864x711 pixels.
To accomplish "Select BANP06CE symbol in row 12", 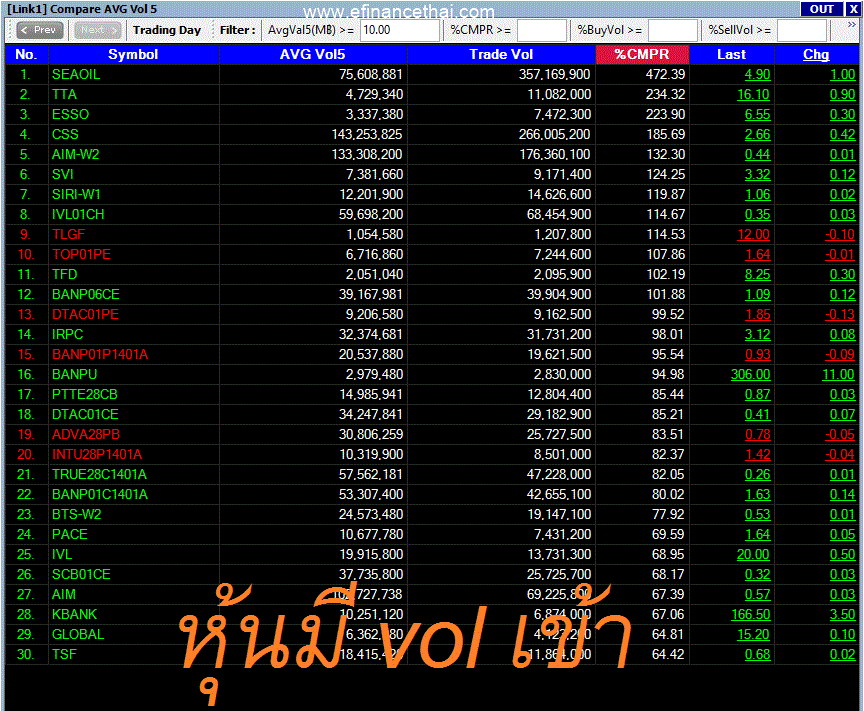I will [x=86, y=294].
